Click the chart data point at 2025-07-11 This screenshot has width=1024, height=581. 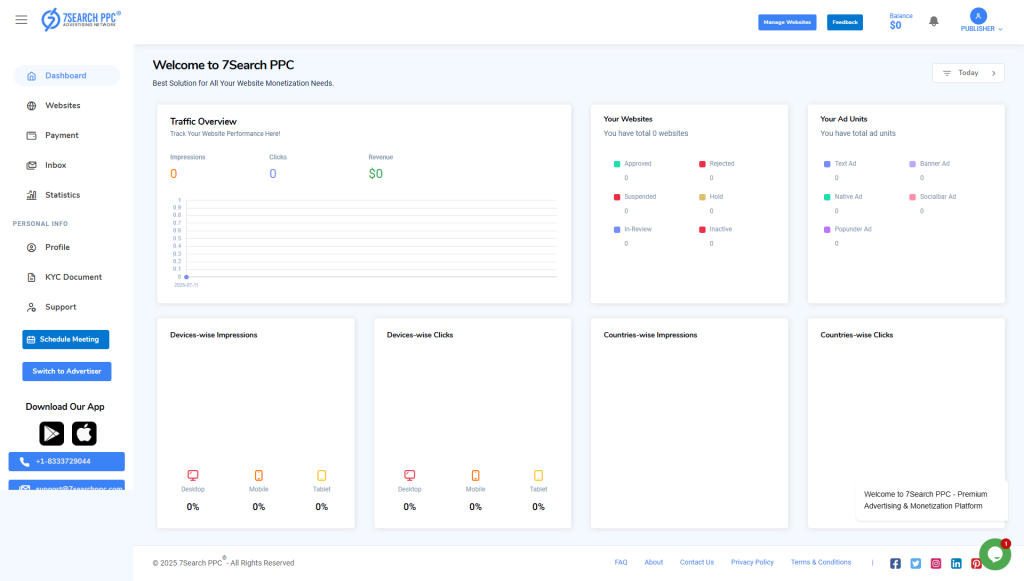click(186, 277)
